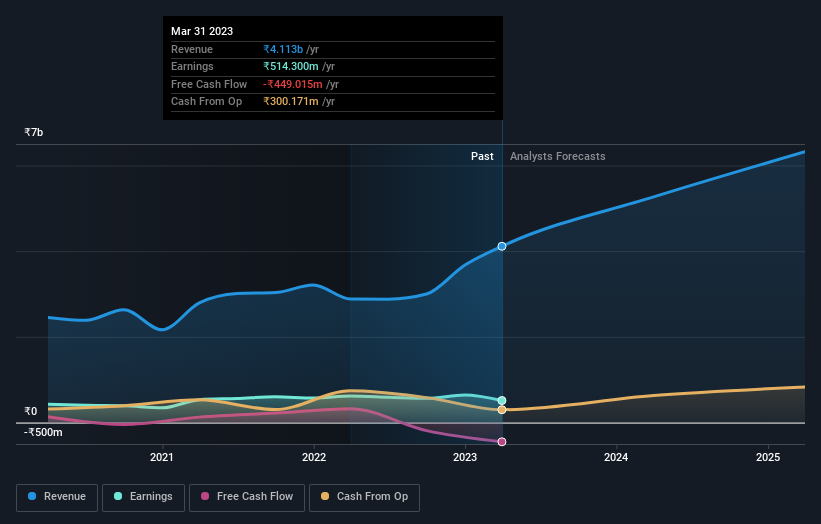Click the Earnings row label in tooltip
The width and height of the screenshot is (821, 524).
click(x=192, y=66)
